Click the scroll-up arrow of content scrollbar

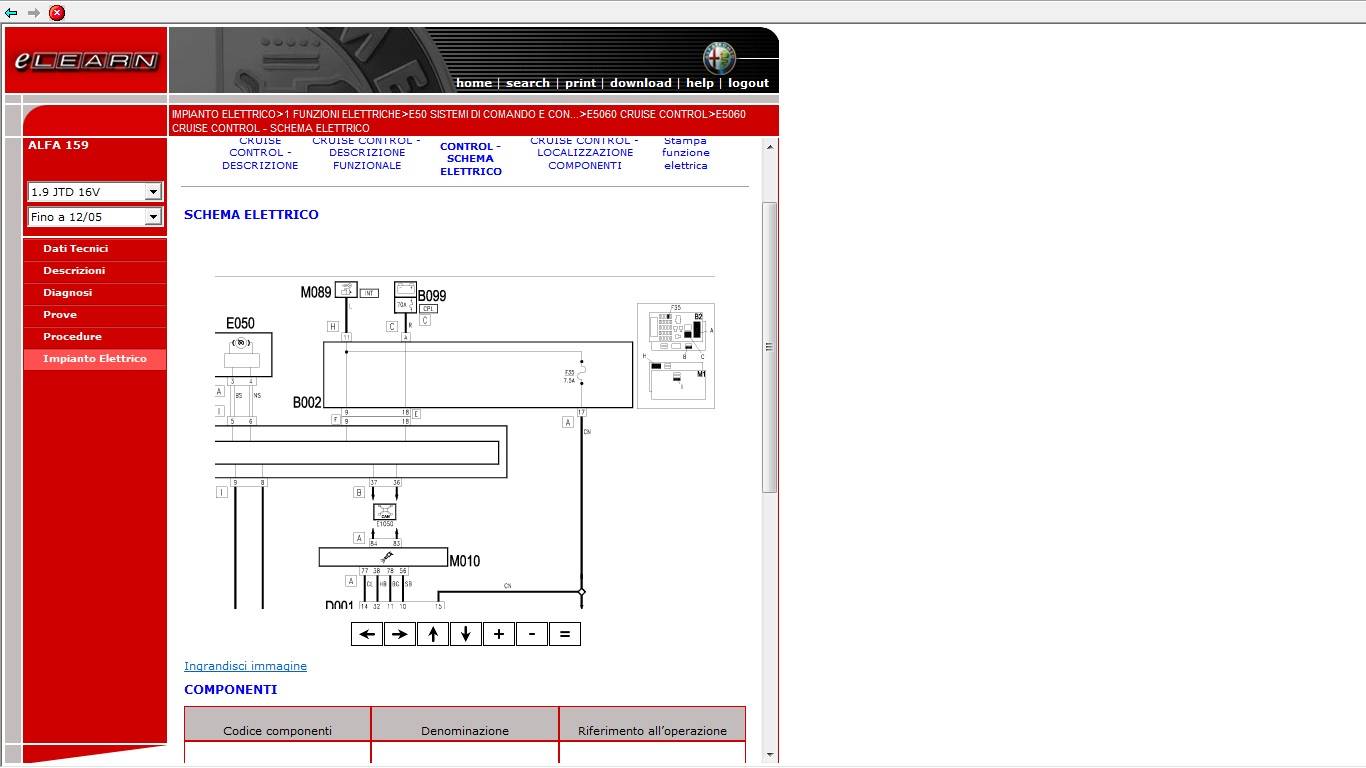(x=769, y=147)
